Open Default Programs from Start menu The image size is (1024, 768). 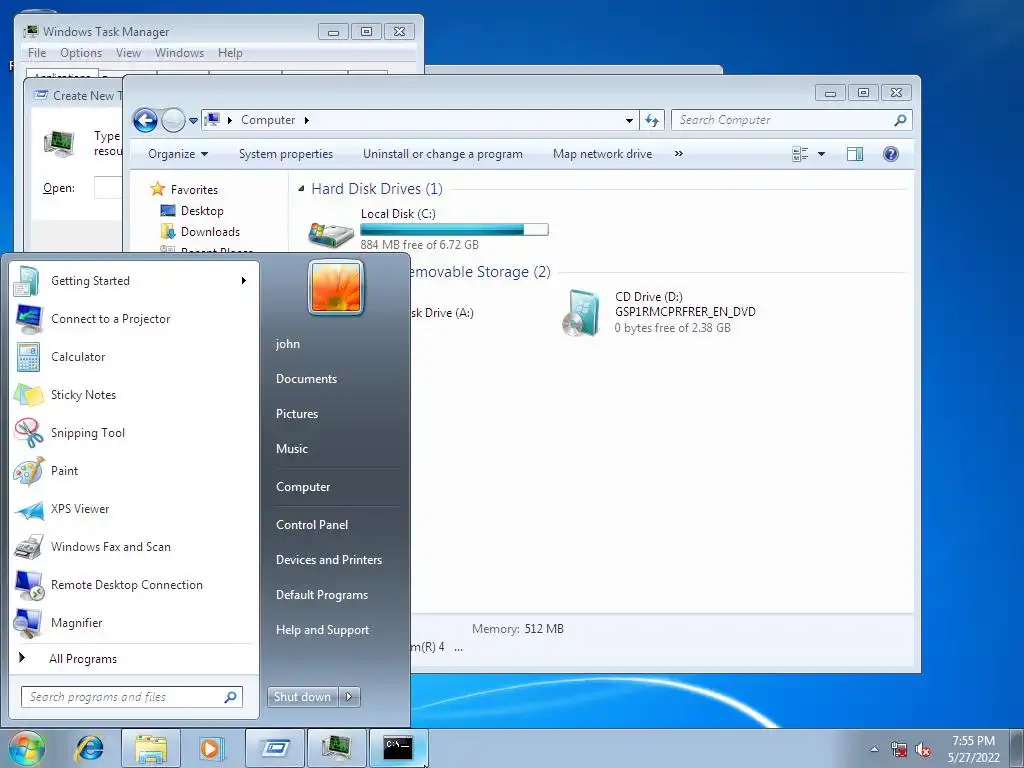coord(321,595)
